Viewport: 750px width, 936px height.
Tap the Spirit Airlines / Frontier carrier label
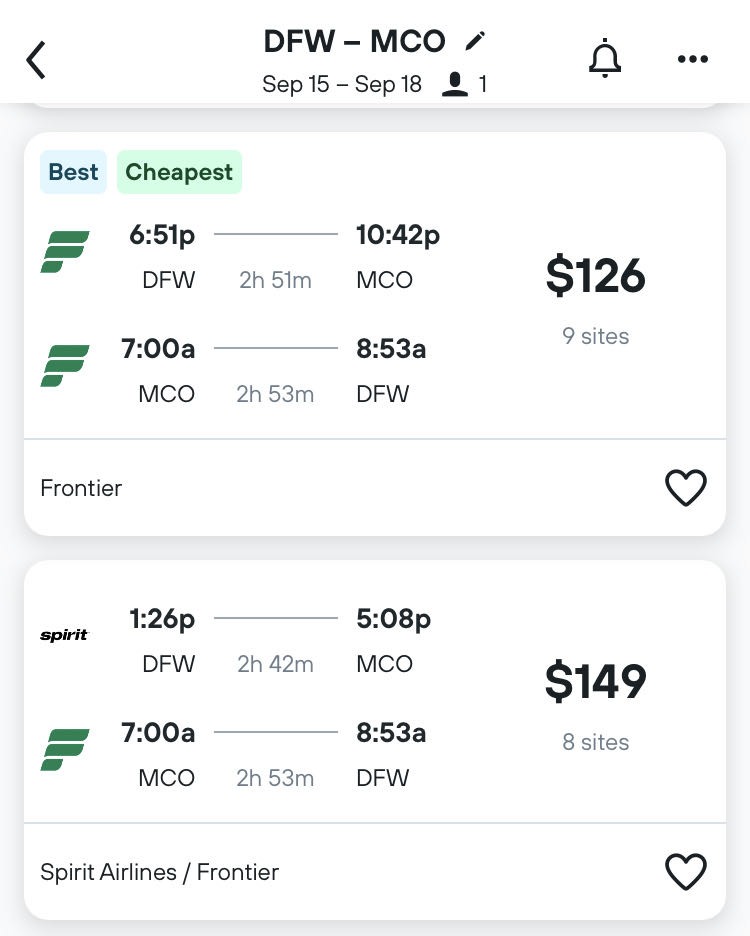pyautogui.click(x=160, y=872)
